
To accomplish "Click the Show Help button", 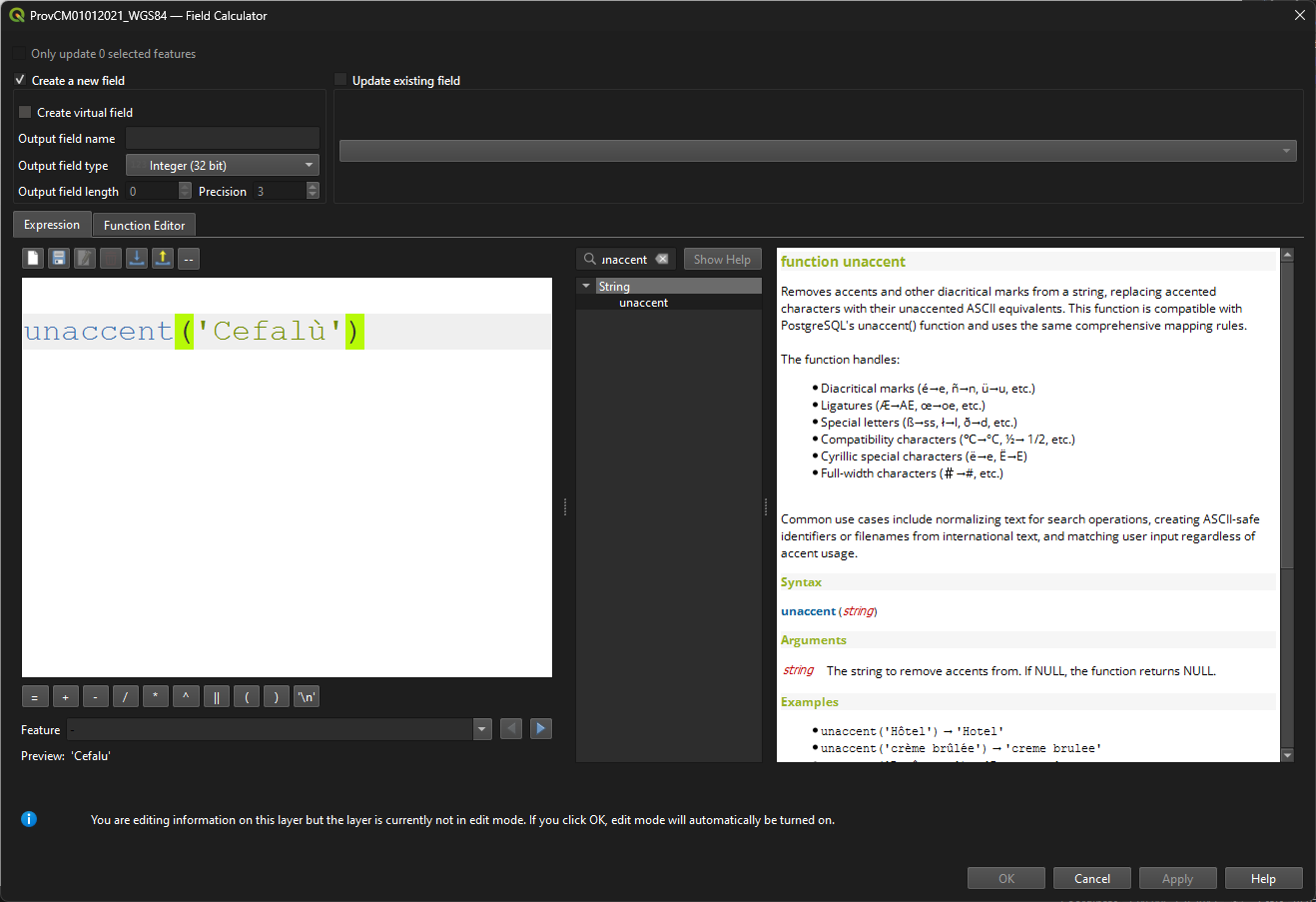I will click(722, 260).
